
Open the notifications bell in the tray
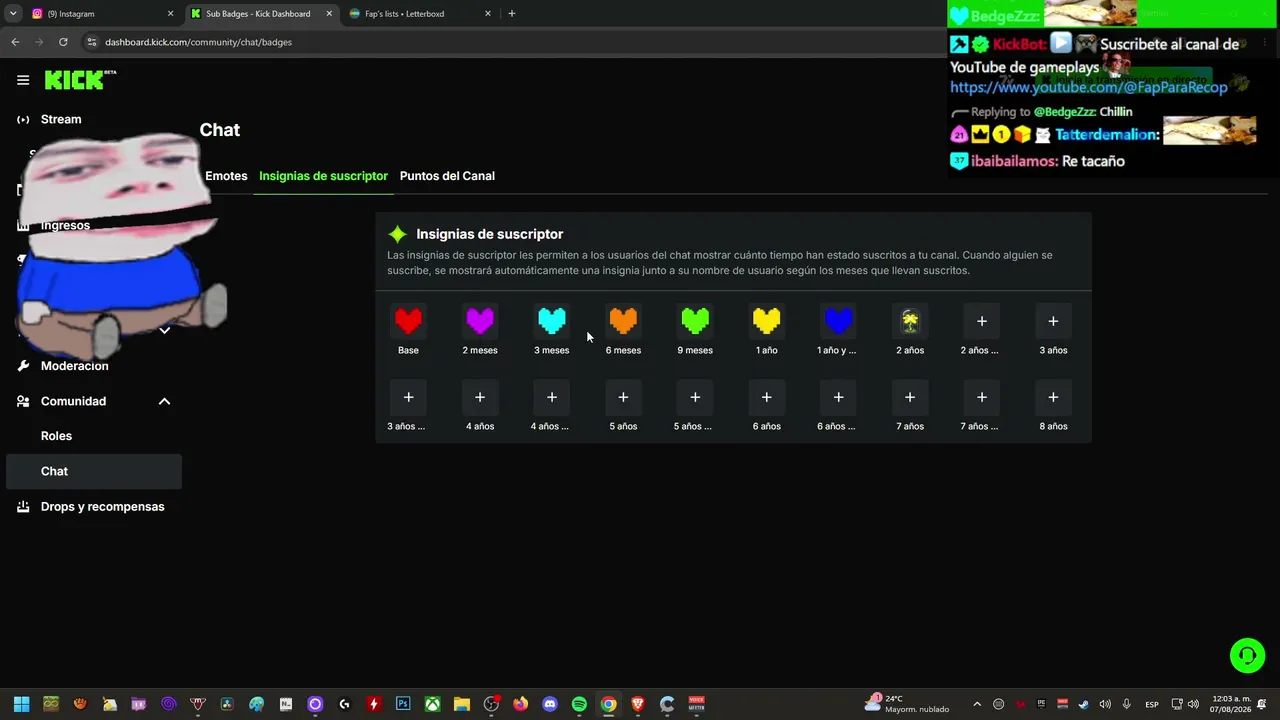tap(1264, 704)
